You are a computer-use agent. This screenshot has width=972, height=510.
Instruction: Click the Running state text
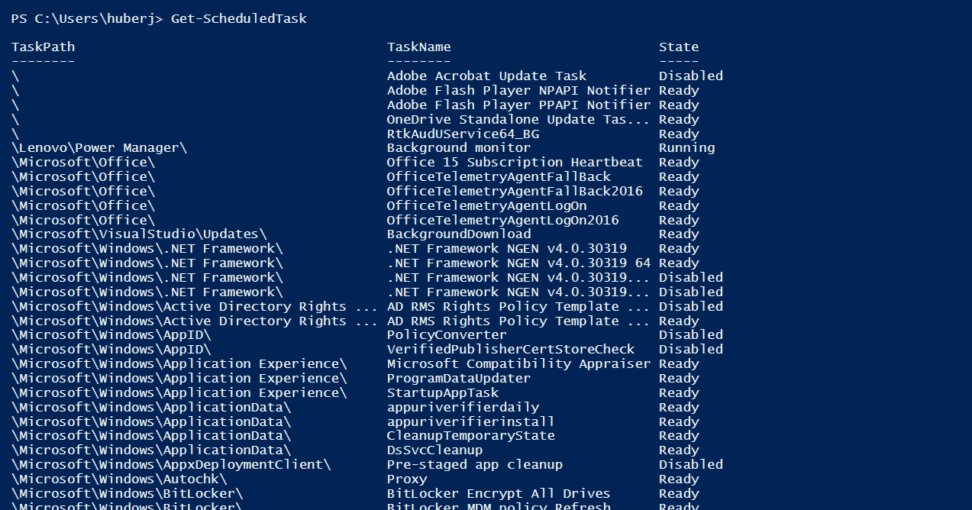pos(686,148)
